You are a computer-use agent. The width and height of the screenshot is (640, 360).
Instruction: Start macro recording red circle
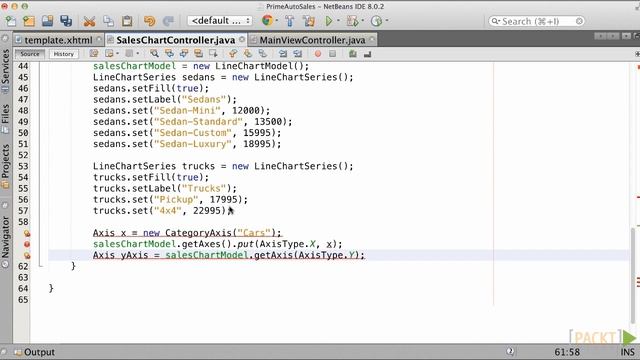point(318,53)
